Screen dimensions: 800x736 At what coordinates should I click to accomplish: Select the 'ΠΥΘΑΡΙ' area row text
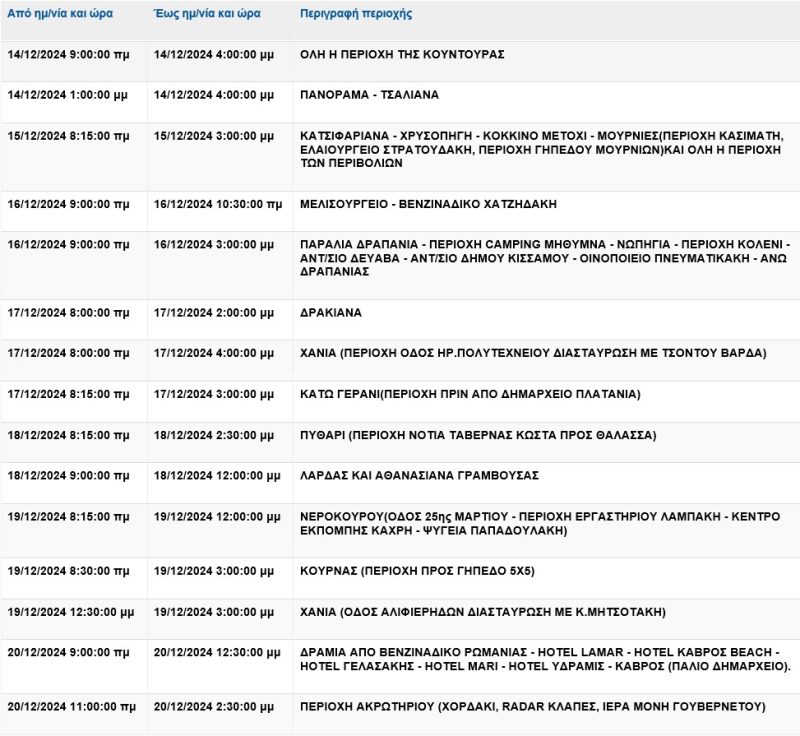click(478, 436)
